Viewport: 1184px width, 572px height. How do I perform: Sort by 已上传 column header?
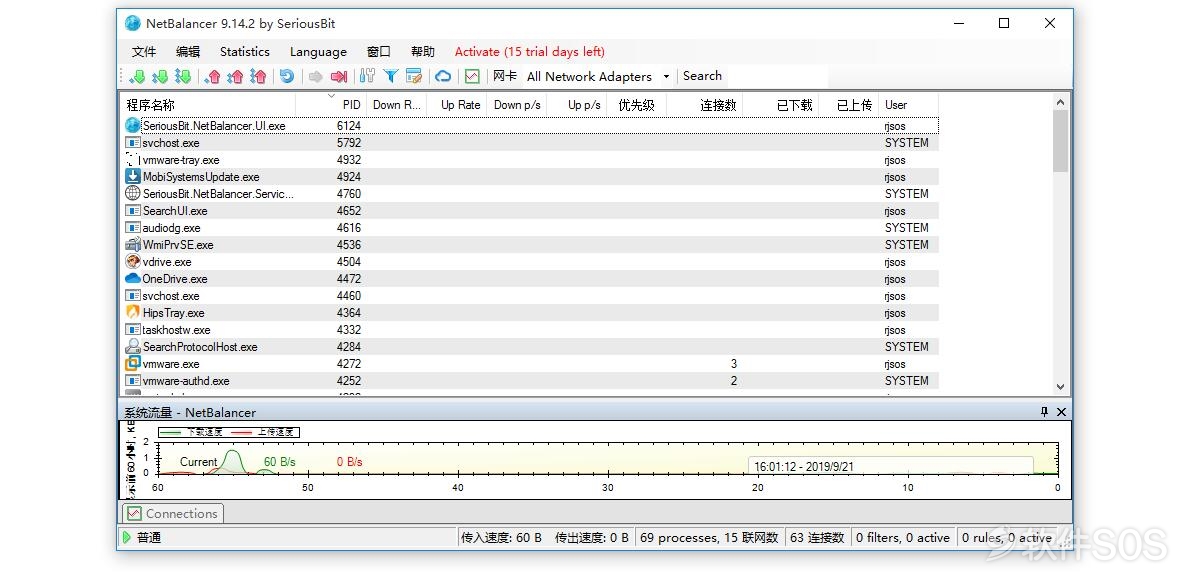(848, 105)
